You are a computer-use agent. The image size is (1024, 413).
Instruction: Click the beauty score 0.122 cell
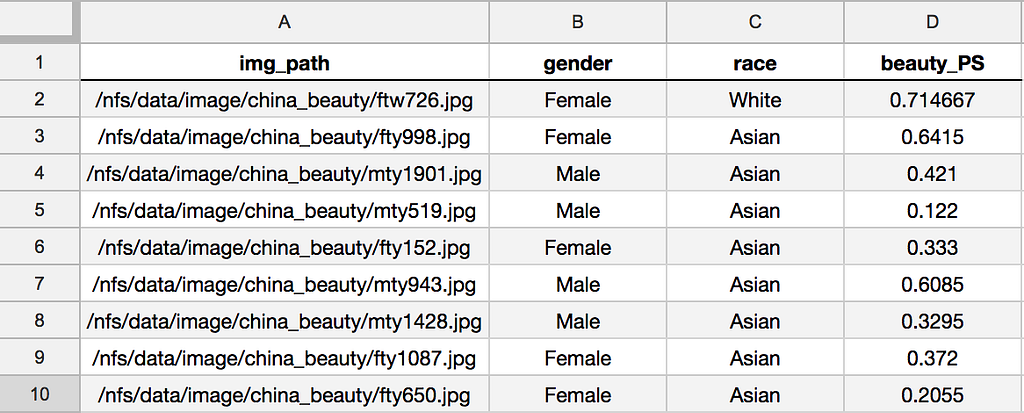point(932,211)
